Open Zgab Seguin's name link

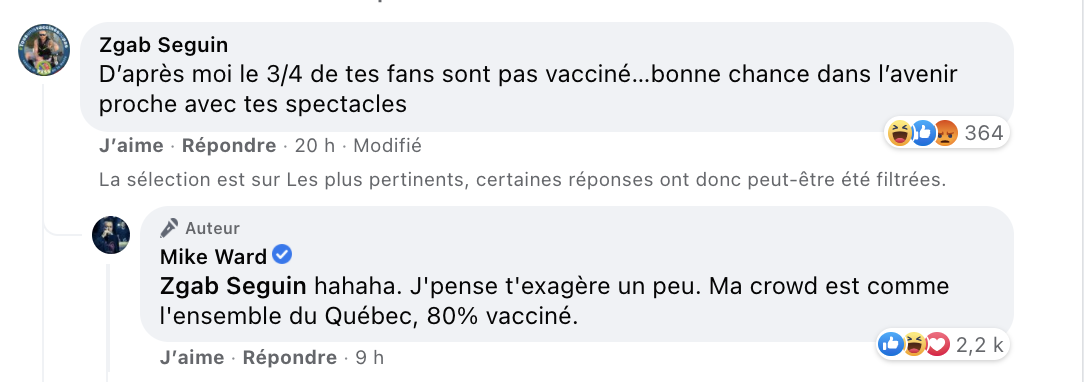(x=163, y=46)
